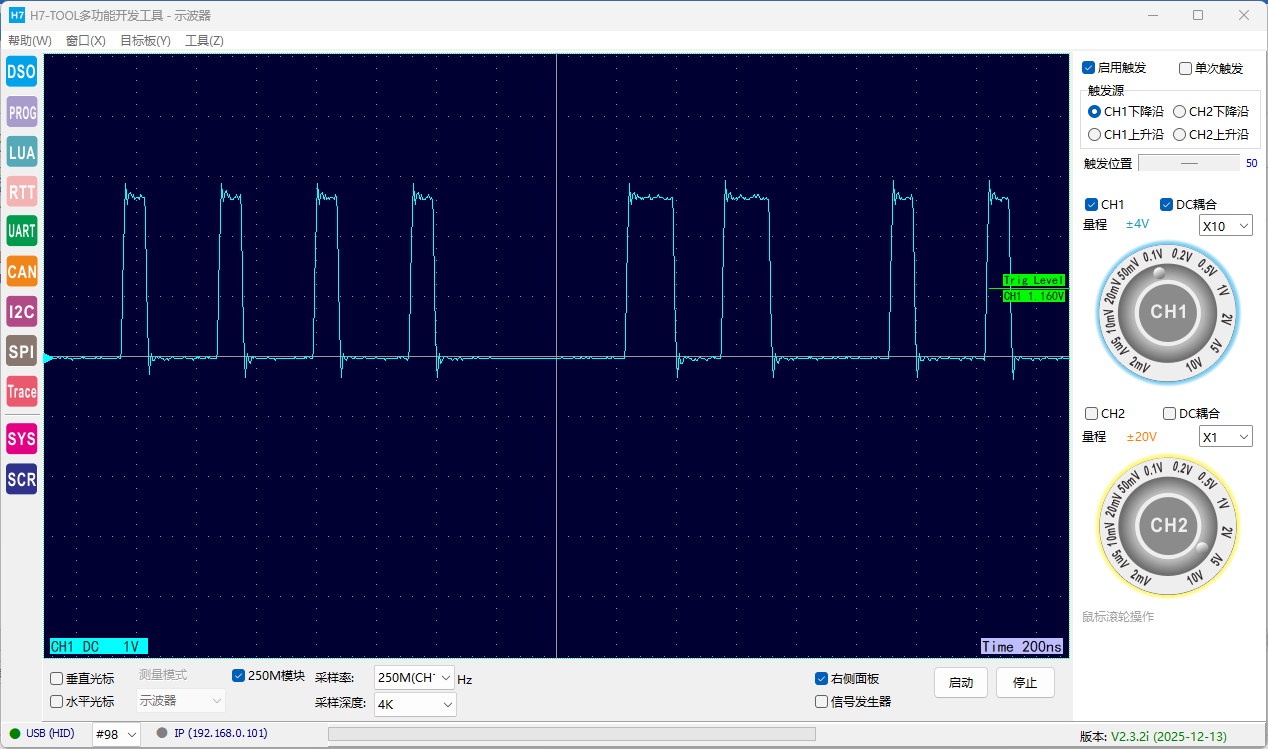Screen dimensions: 1268x749
Task: Open the 目标板(Y) menu
Action: (145, 41)
